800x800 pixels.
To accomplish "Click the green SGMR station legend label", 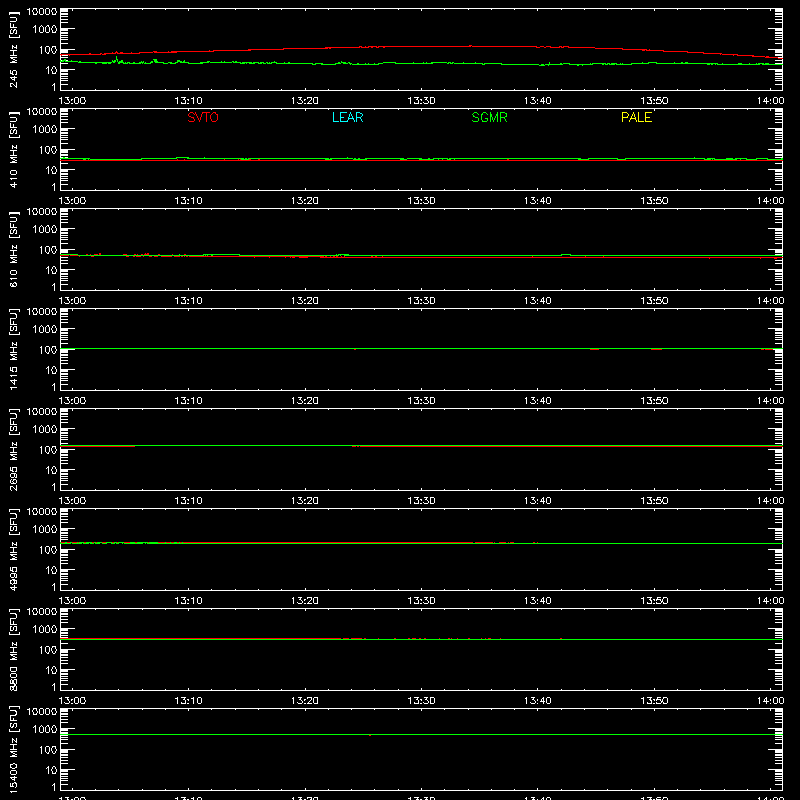I will click(x=489, y=117).
